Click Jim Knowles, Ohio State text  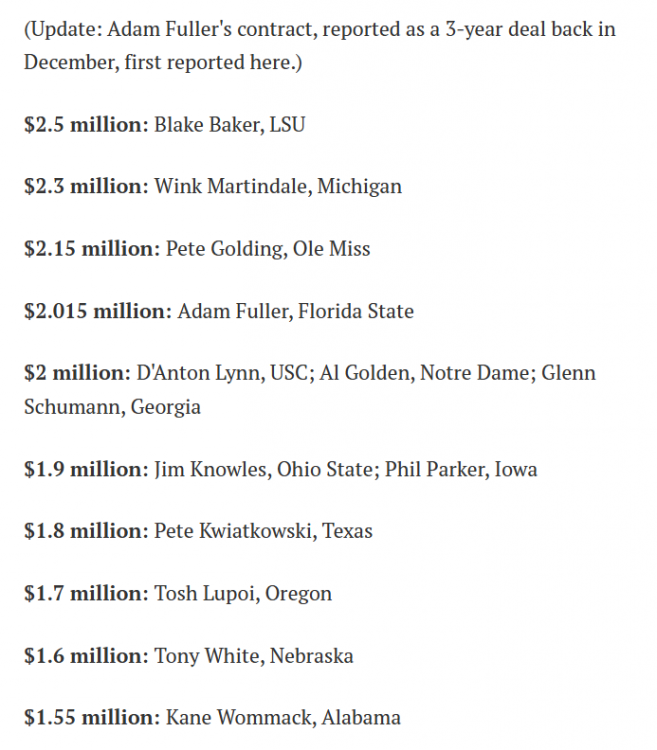pyautogui.click(x=265, y=469)
